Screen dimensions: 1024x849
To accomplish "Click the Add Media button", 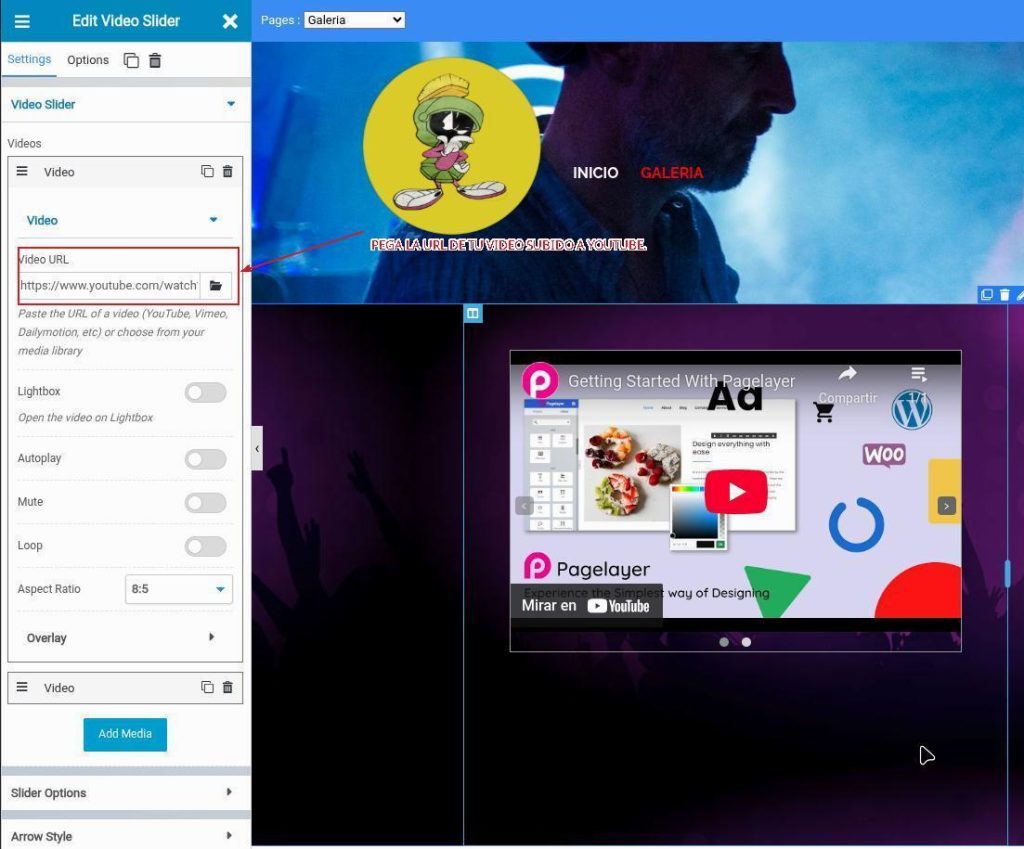I will tap(125, 734).
